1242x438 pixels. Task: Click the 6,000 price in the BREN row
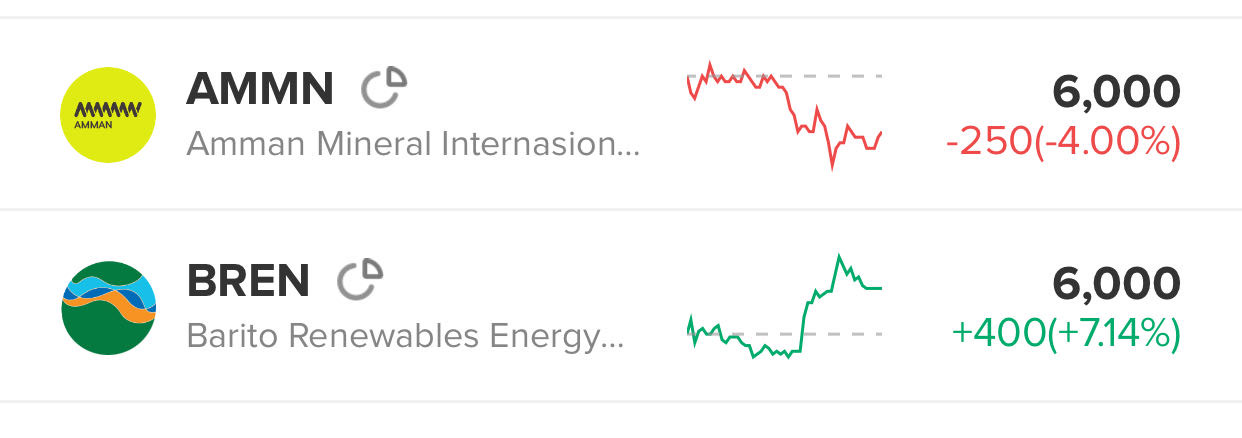[x=1116, y=285]
